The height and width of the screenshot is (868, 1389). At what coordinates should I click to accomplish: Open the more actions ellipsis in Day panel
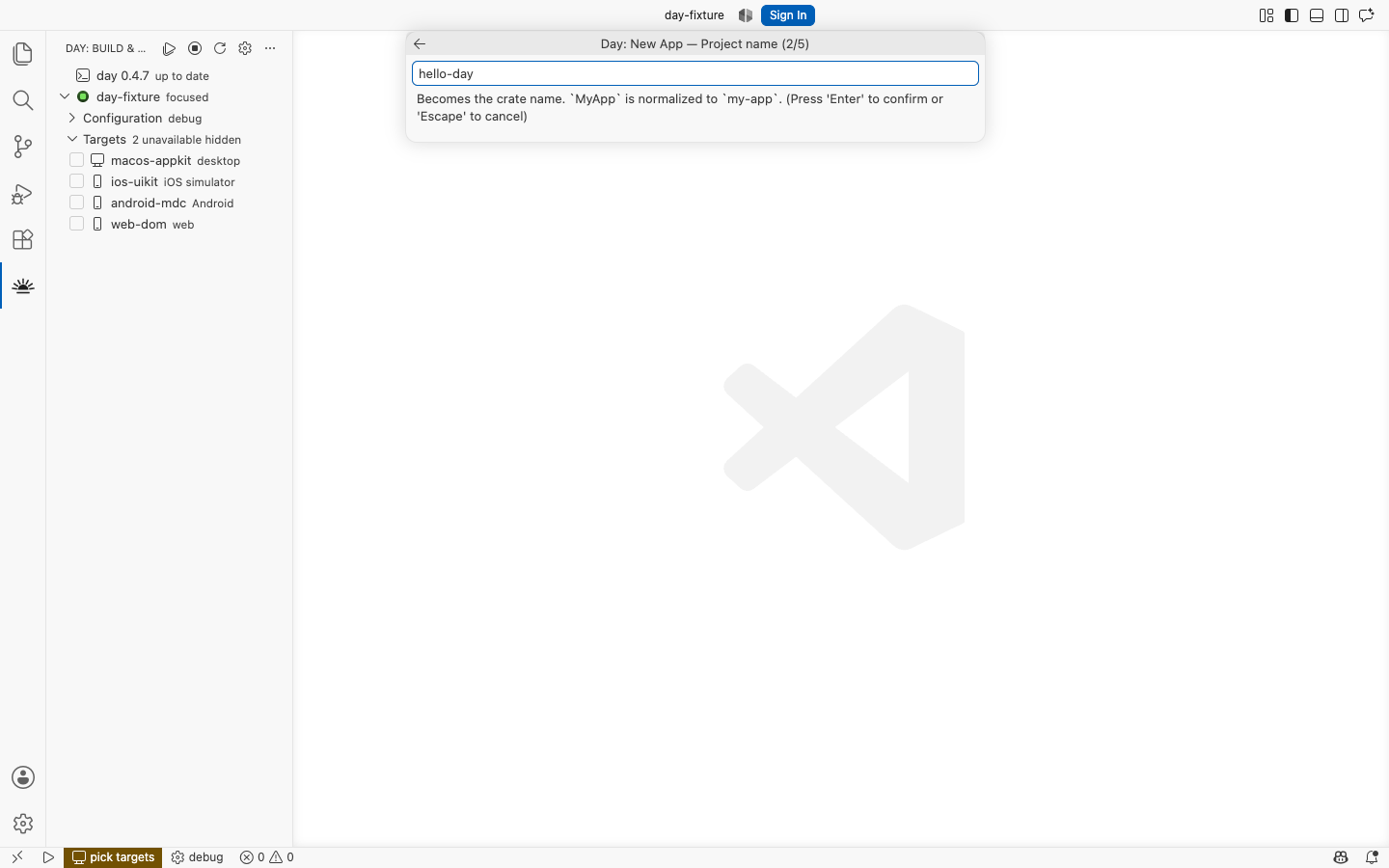(x=270, y=48)
